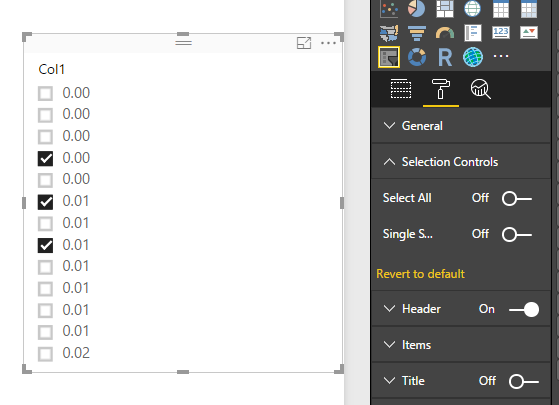Screen dimensions: 559x405
Task: Turn on the Title toggle
Action: (524, 381)
